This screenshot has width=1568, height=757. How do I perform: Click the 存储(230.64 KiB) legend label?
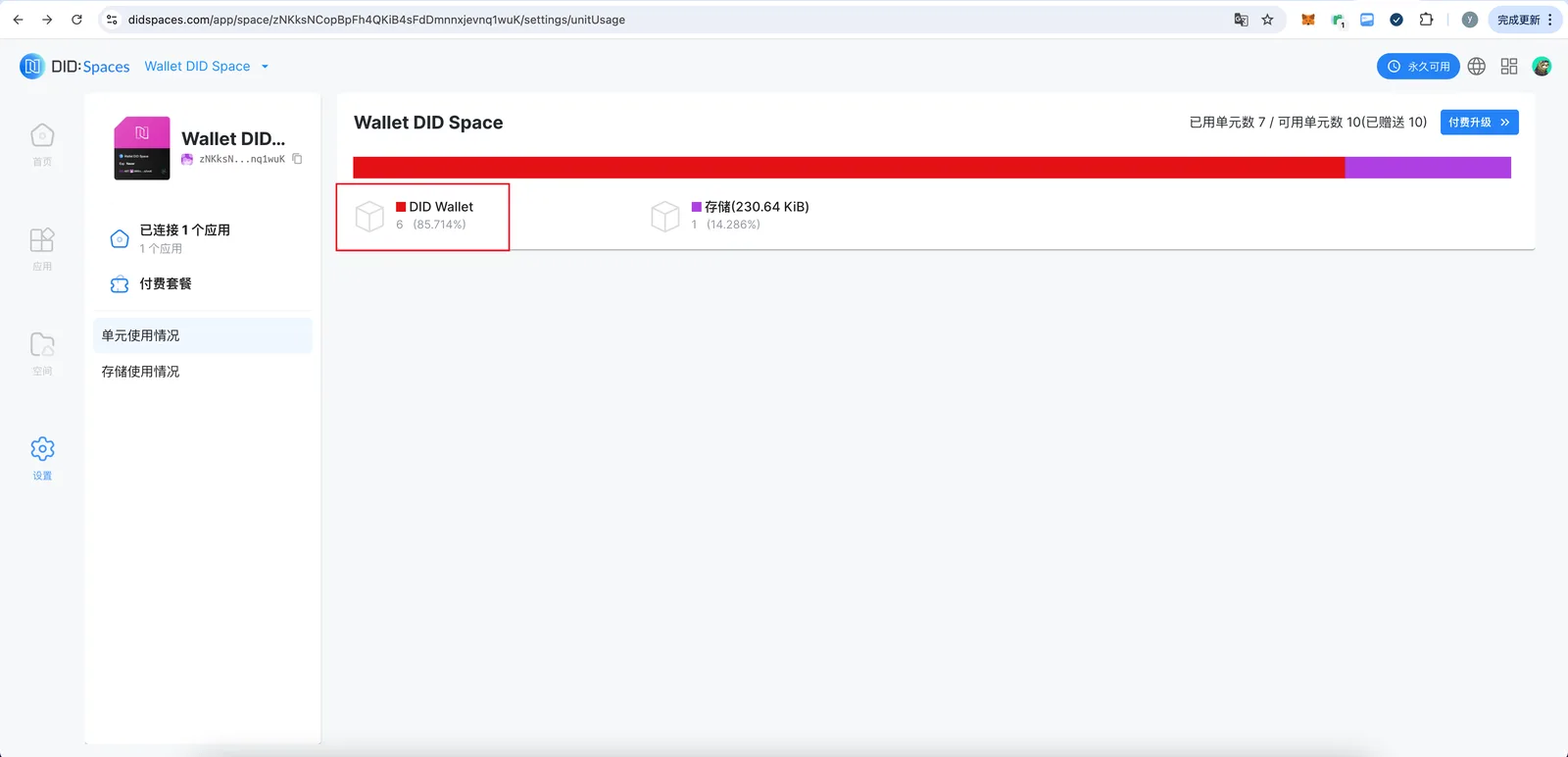tap(757, 207)
